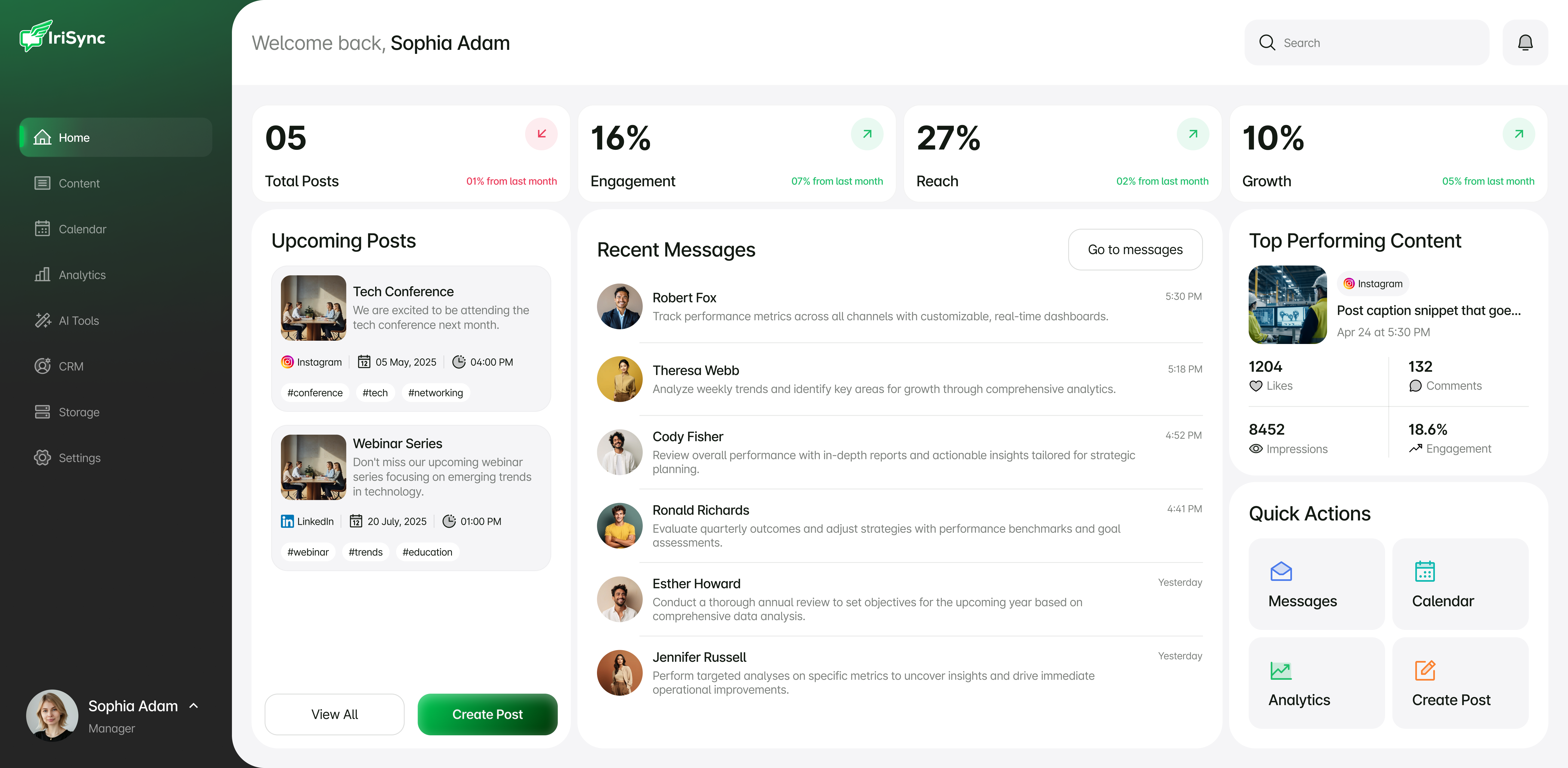This screenshot has height=768, width=1568.
Task: Open the notifications bell icon
Action: click(x=1525, y=43)
